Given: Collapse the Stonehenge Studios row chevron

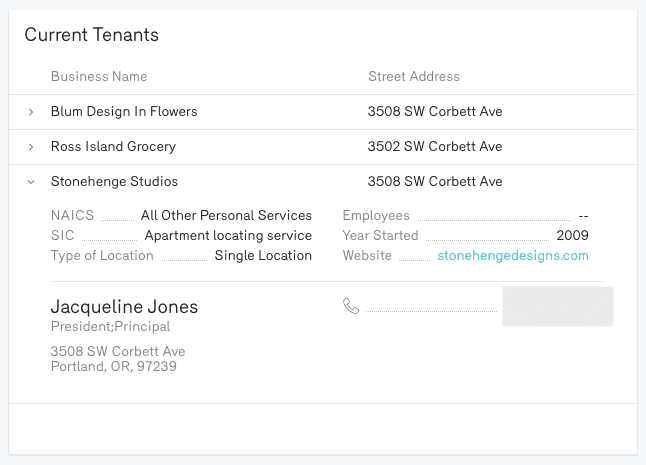Looking at the screenshot, I should [31, 182].
